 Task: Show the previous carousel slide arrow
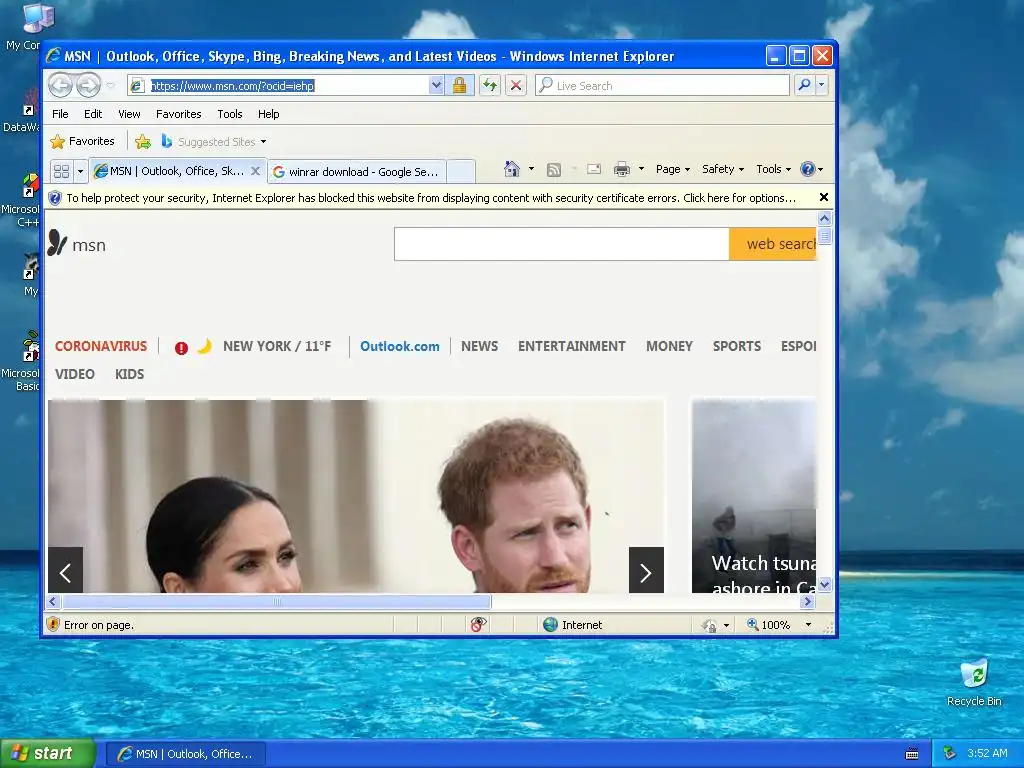coord(65,570)
